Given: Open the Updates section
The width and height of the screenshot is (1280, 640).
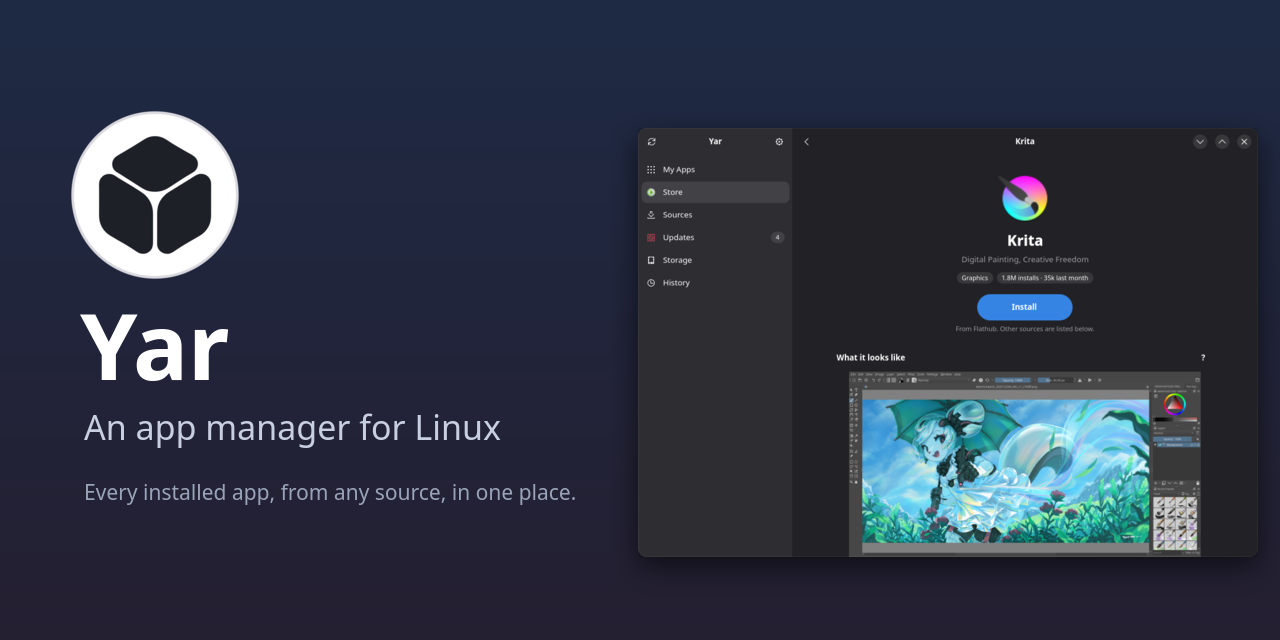Looking at the screenshot, I should (715, 237).
